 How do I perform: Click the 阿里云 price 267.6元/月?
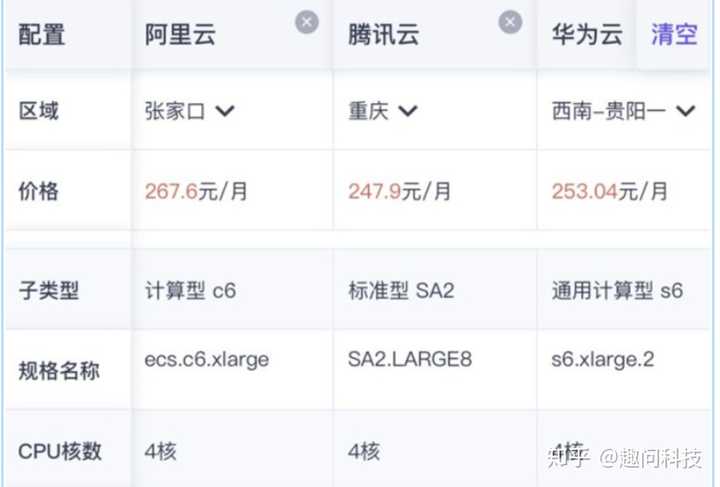(x=196, y=191)
